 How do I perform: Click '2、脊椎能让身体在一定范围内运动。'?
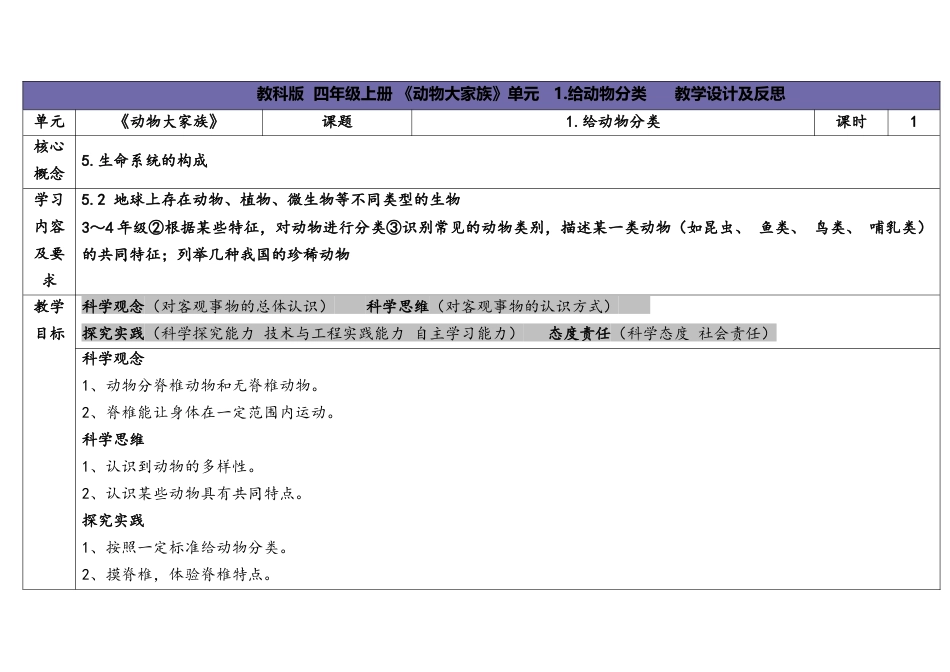(x=209, y=413)
